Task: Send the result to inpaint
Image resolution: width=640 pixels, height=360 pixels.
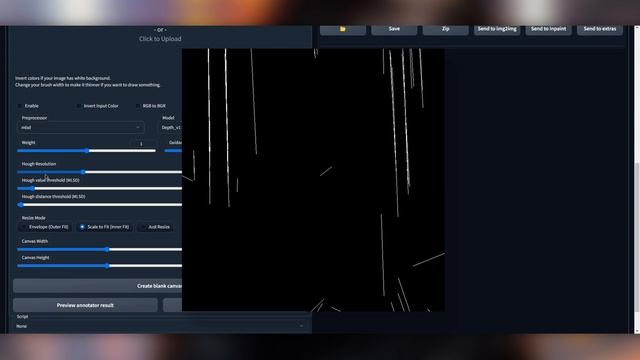Action: click(548, 29)
